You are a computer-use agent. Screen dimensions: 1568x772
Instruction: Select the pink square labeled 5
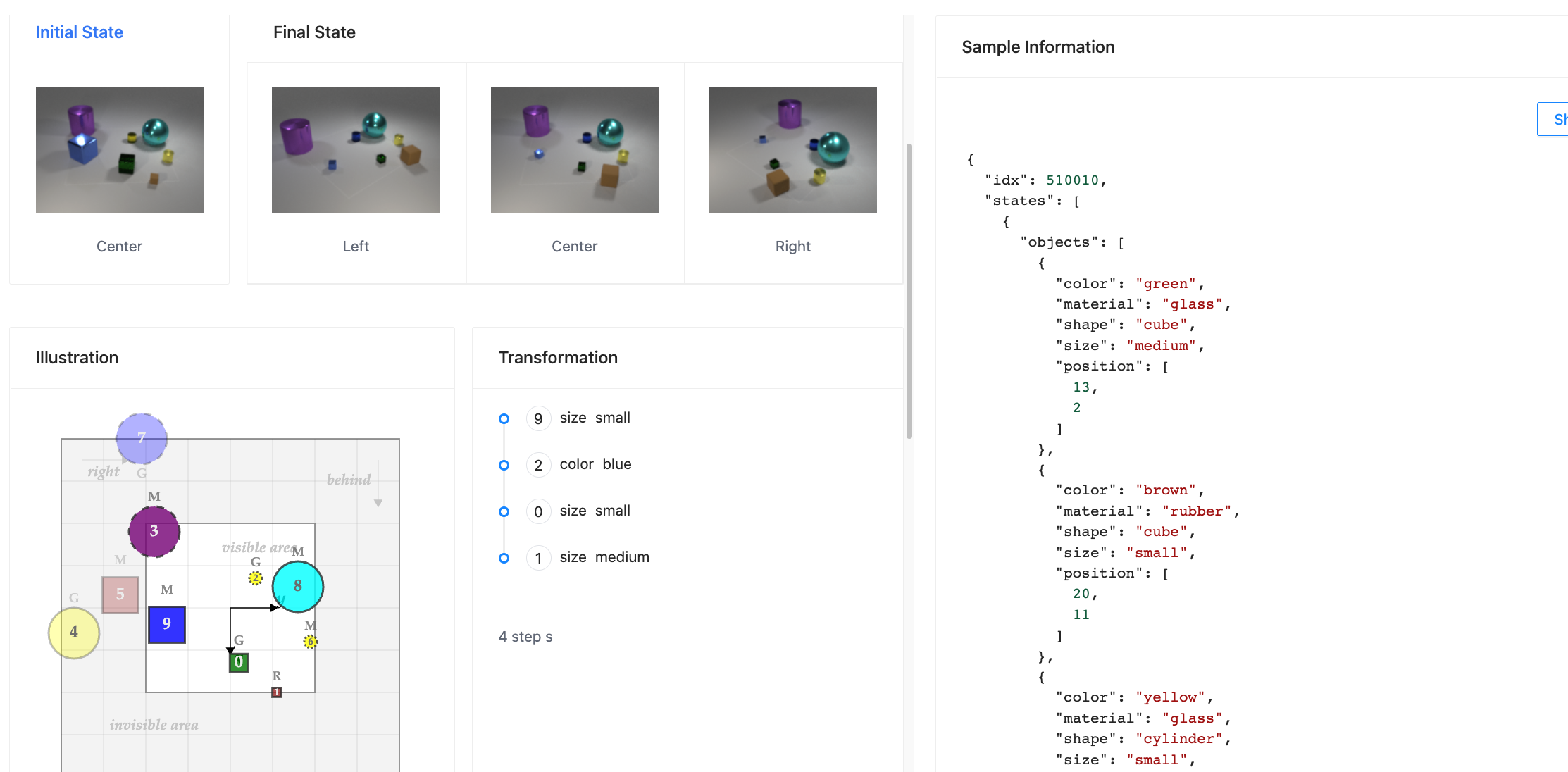point(120,594)
